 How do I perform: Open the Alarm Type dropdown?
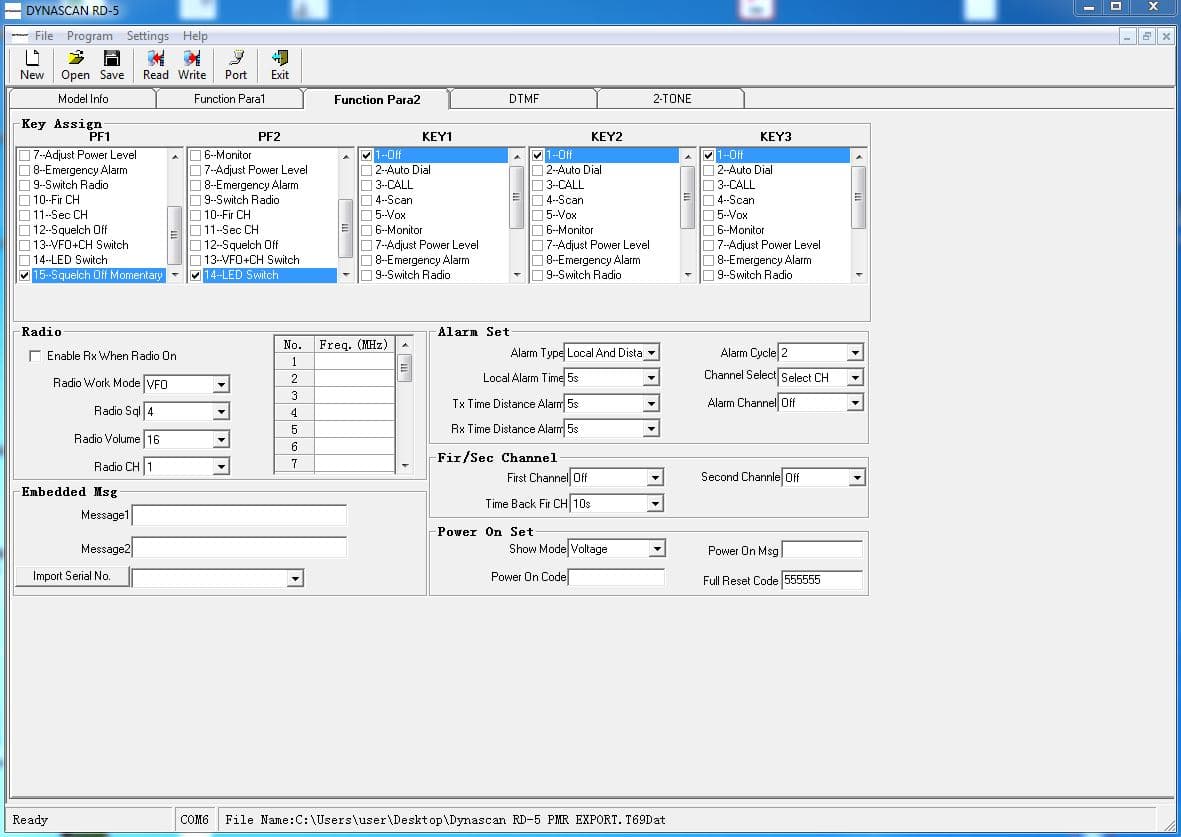(x=652, y=353)
